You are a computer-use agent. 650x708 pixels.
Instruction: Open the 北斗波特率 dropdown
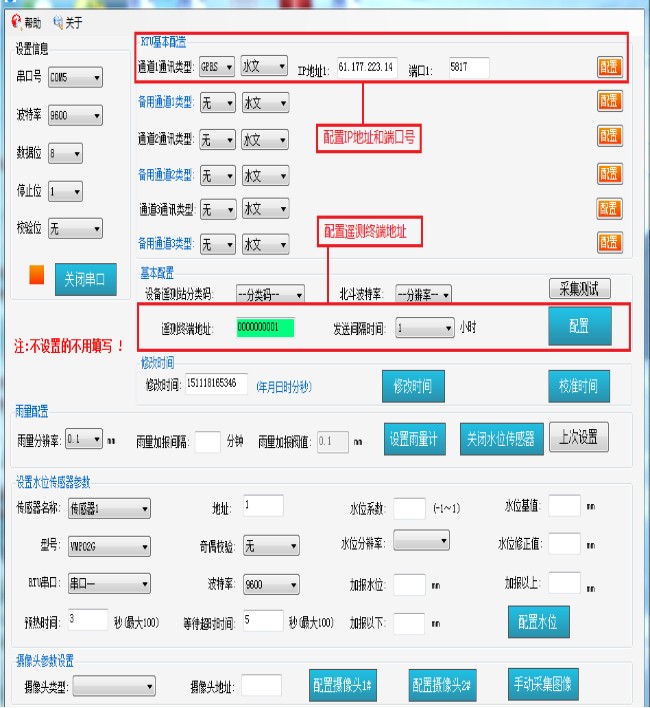(423, 294)
